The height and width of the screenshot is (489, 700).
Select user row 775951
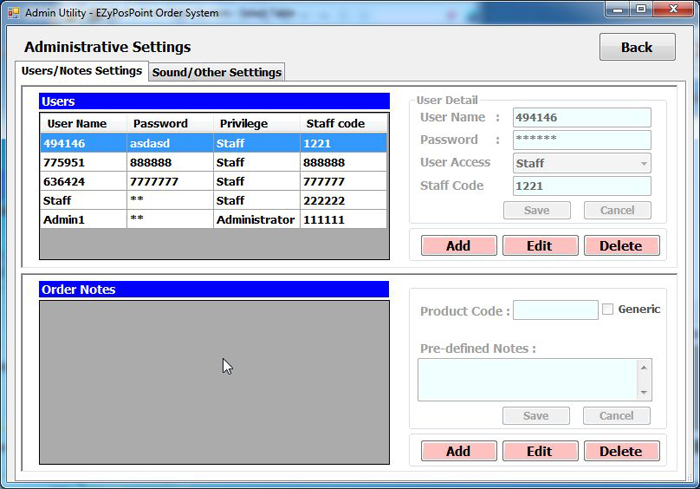tap(214, 163)
